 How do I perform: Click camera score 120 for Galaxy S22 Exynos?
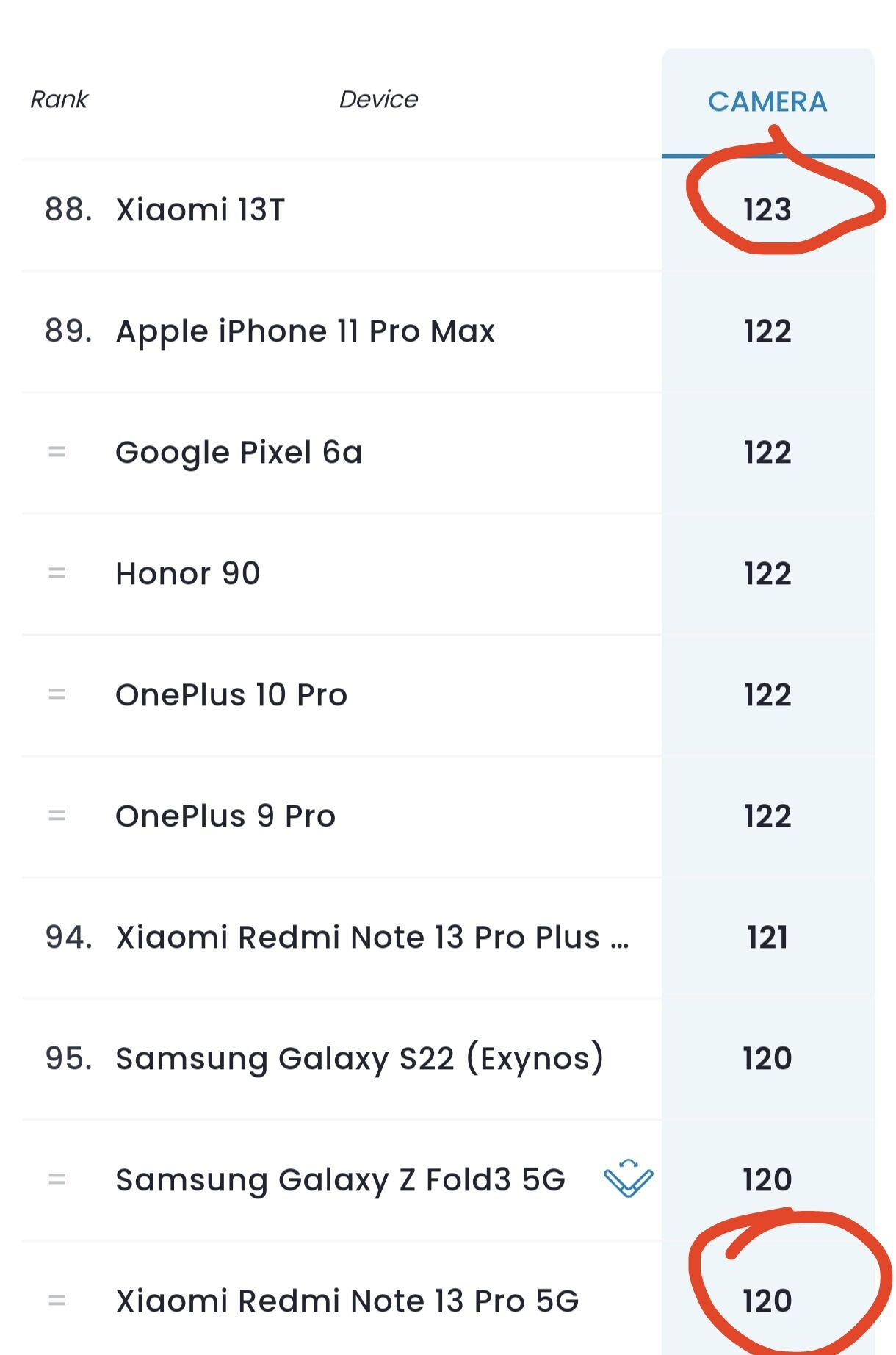[x=767, y=1059]
